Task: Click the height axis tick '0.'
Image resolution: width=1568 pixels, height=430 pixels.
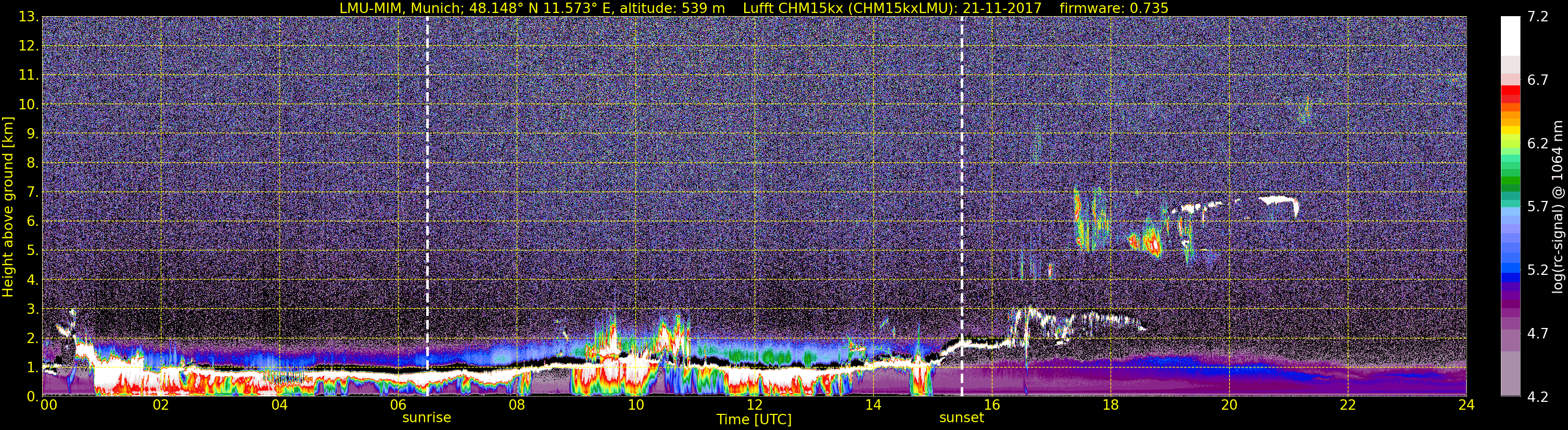Action: pos(32,397)
